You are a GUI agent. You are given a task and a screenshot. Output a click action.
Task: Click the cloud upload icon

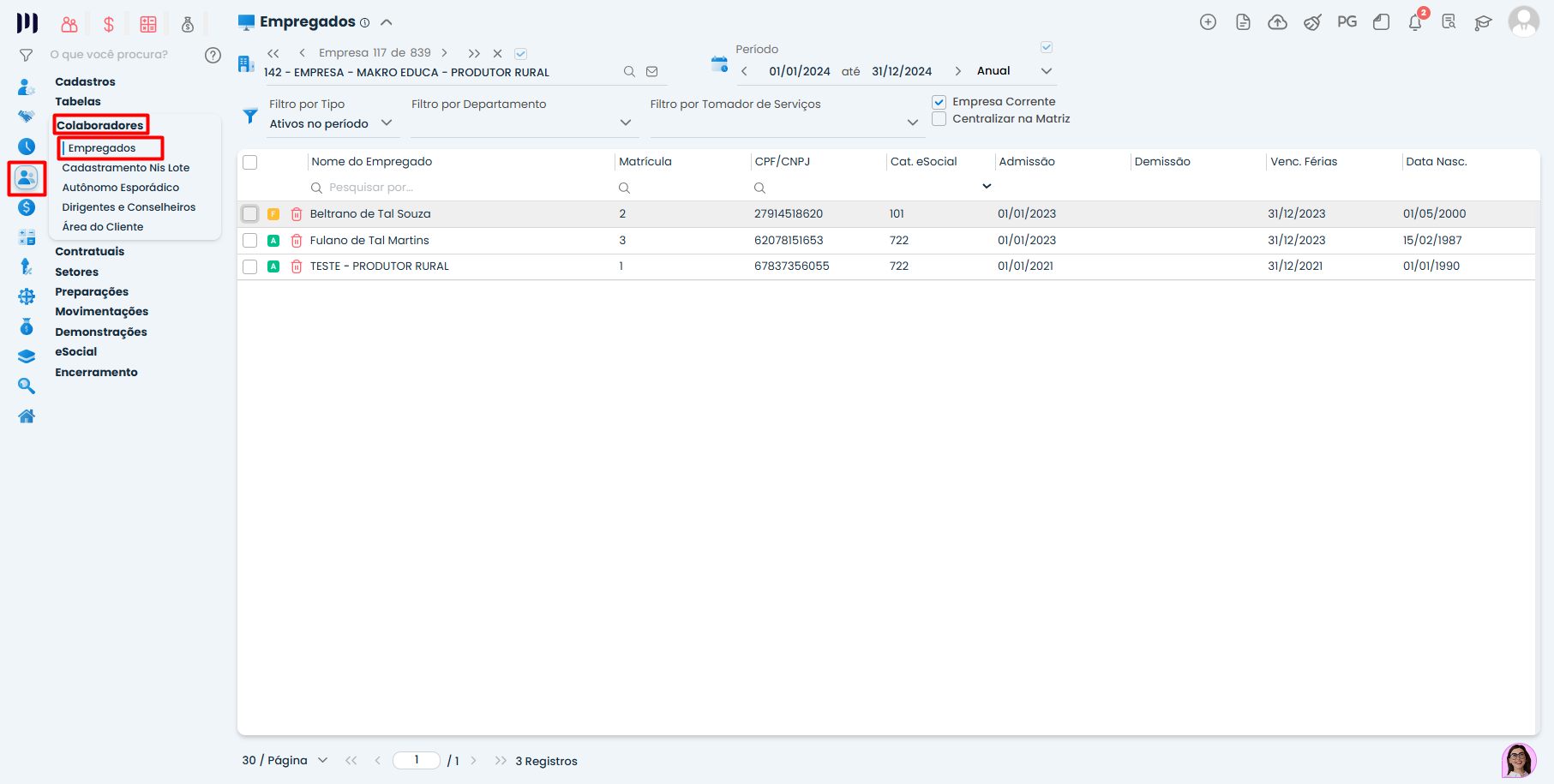pos(1277,22)
